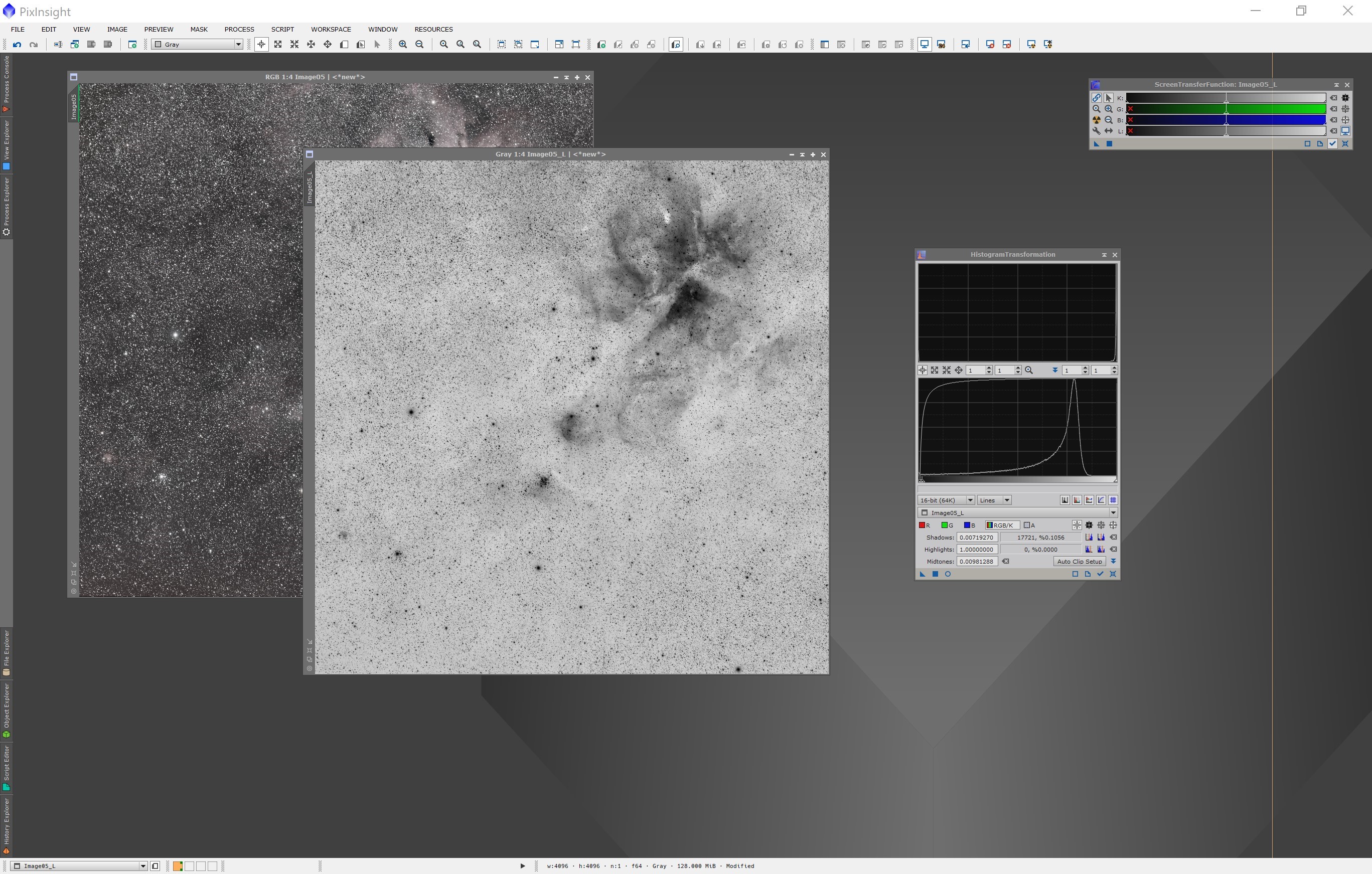The width and height of the screenshot is (1372, 874).
Task: Toggle STF edit mode arrow button
Action: point(1108,98)
